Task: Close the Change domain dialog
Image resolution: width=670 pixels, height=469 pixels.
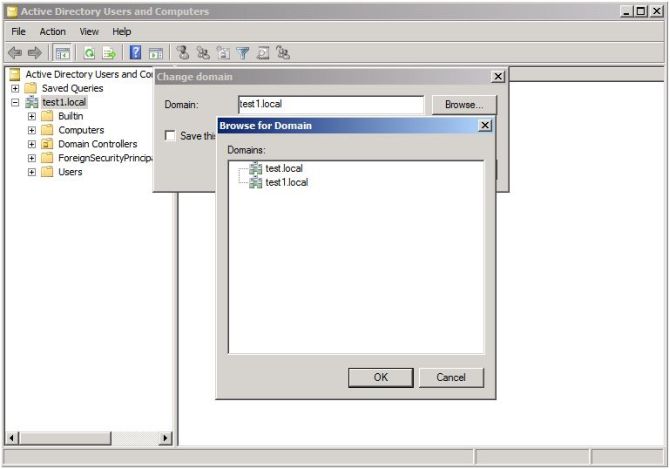Action: tap(498, 76)
